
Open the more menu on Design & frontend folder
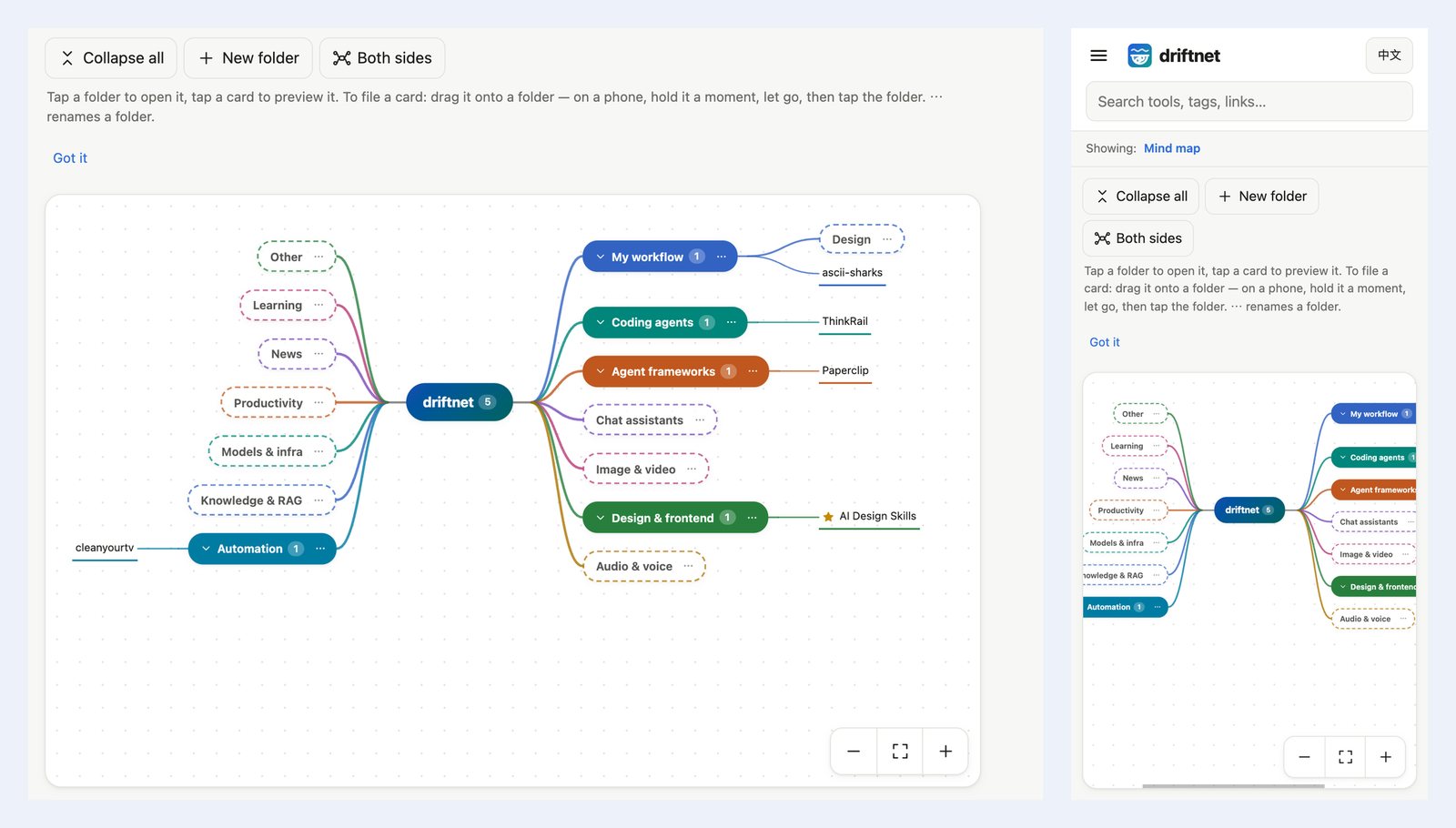[x=752, y=519]
